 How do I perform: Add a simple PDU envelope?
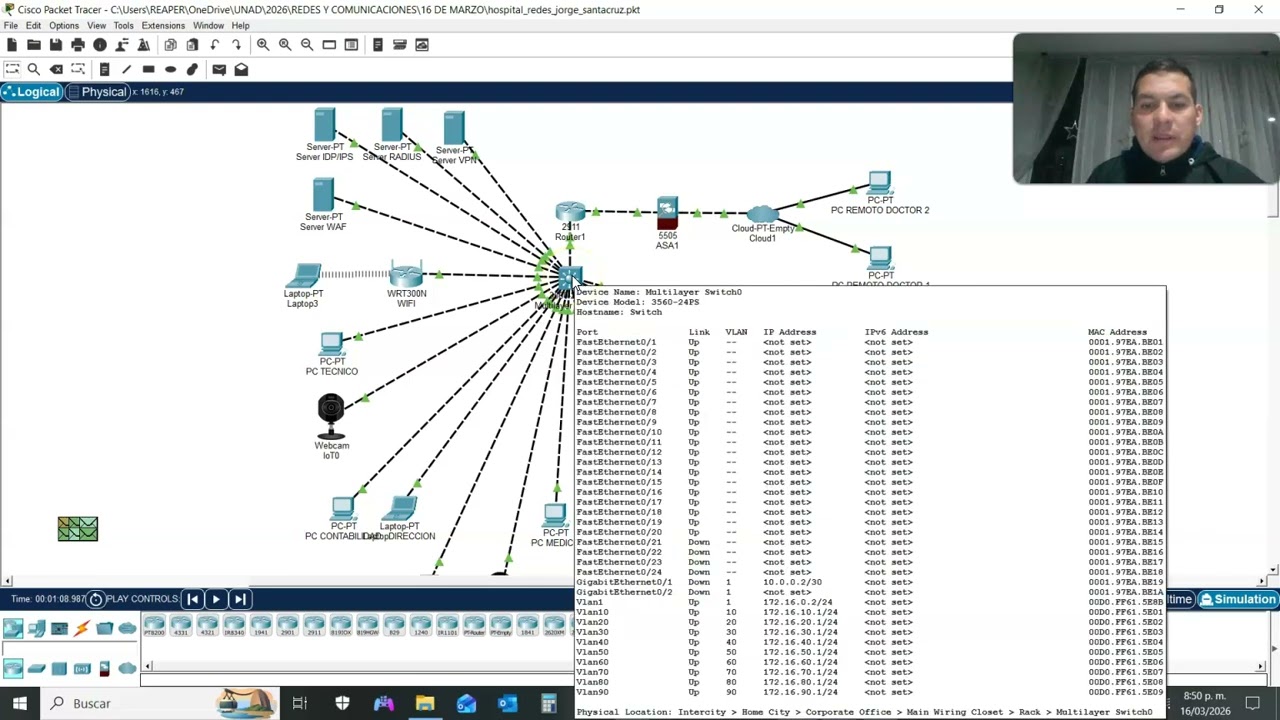point(219,69)
